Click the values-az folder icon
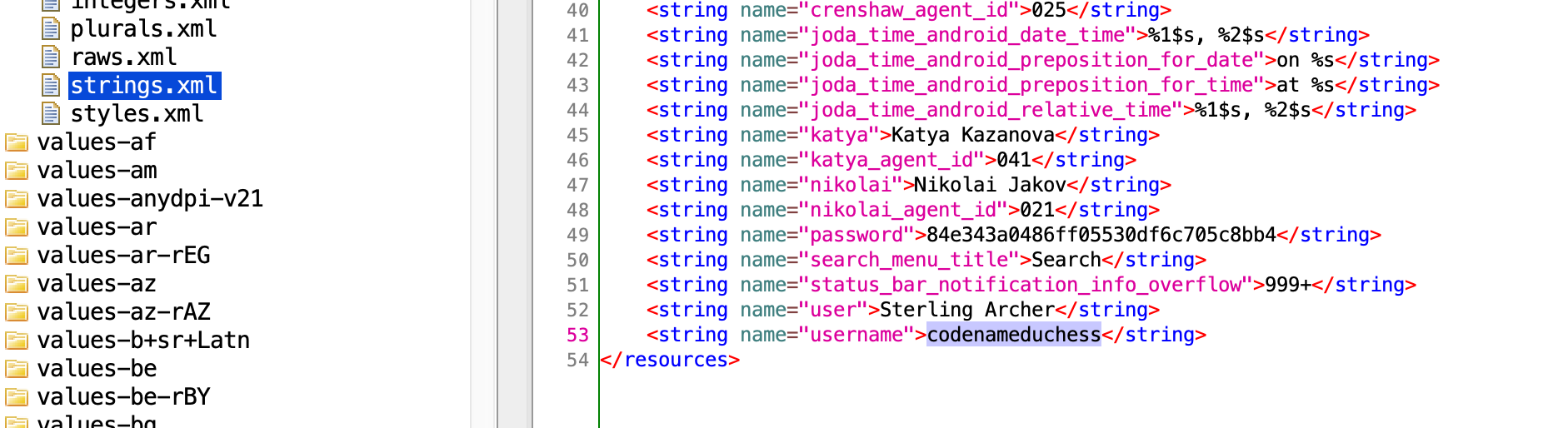 click(17, 284)
